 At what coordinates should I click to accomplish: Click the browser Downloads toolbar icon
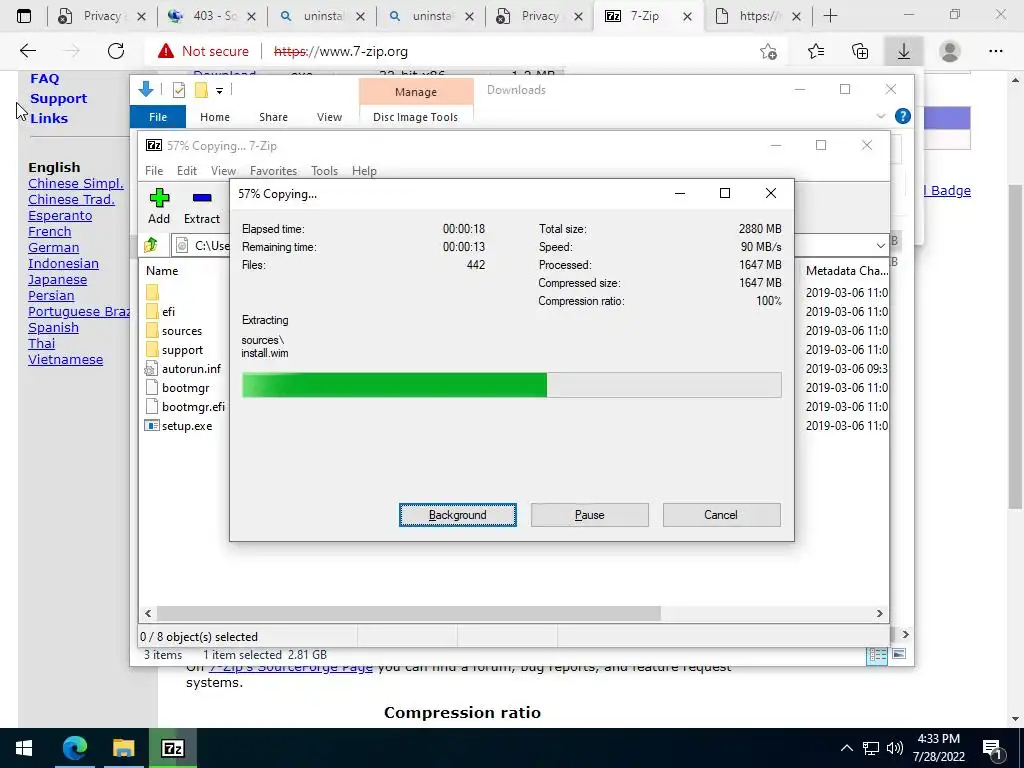pos(904,51)
